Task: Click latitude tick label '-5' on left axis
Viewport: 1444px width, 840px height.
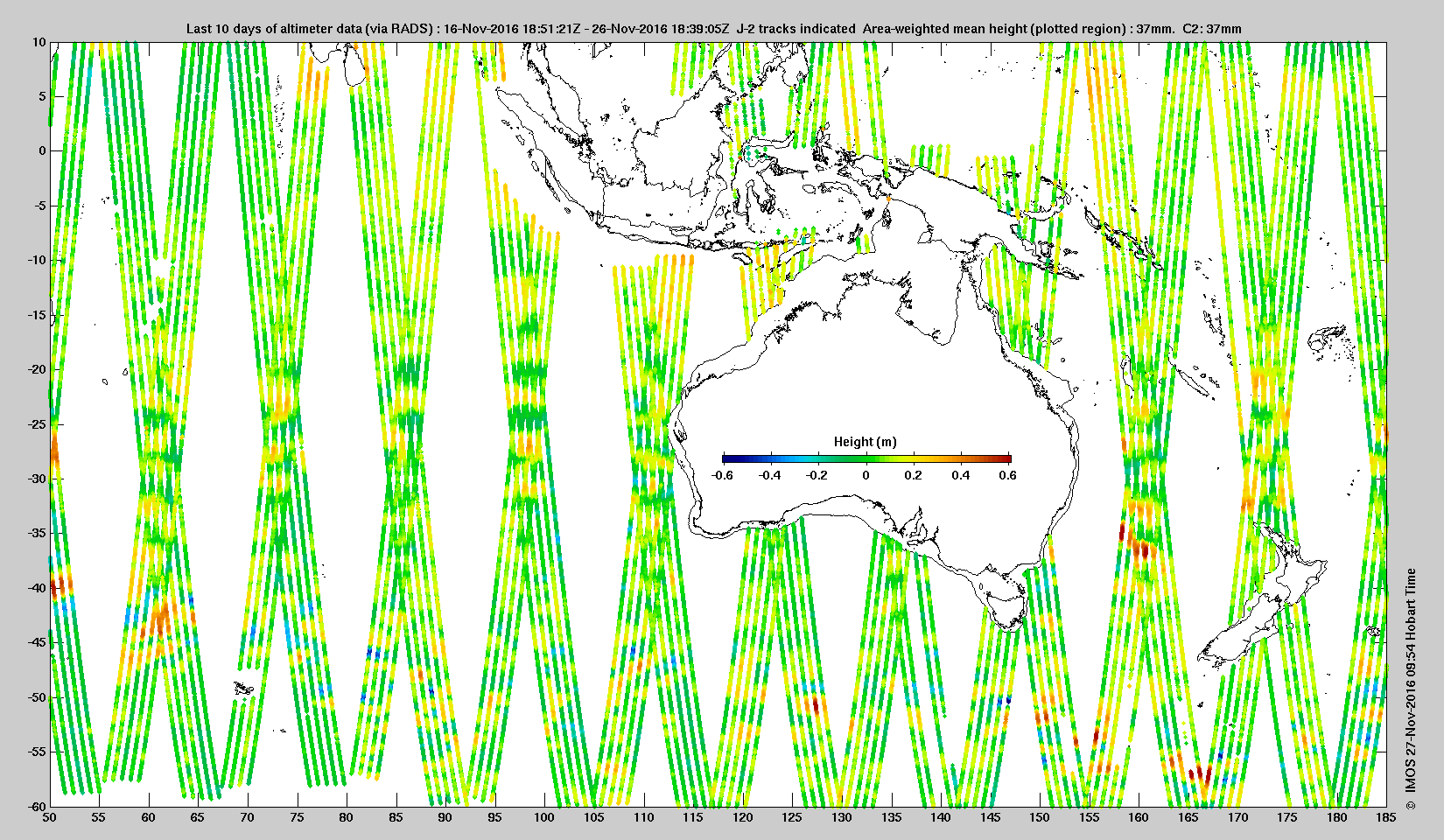Action: (40, 206)
